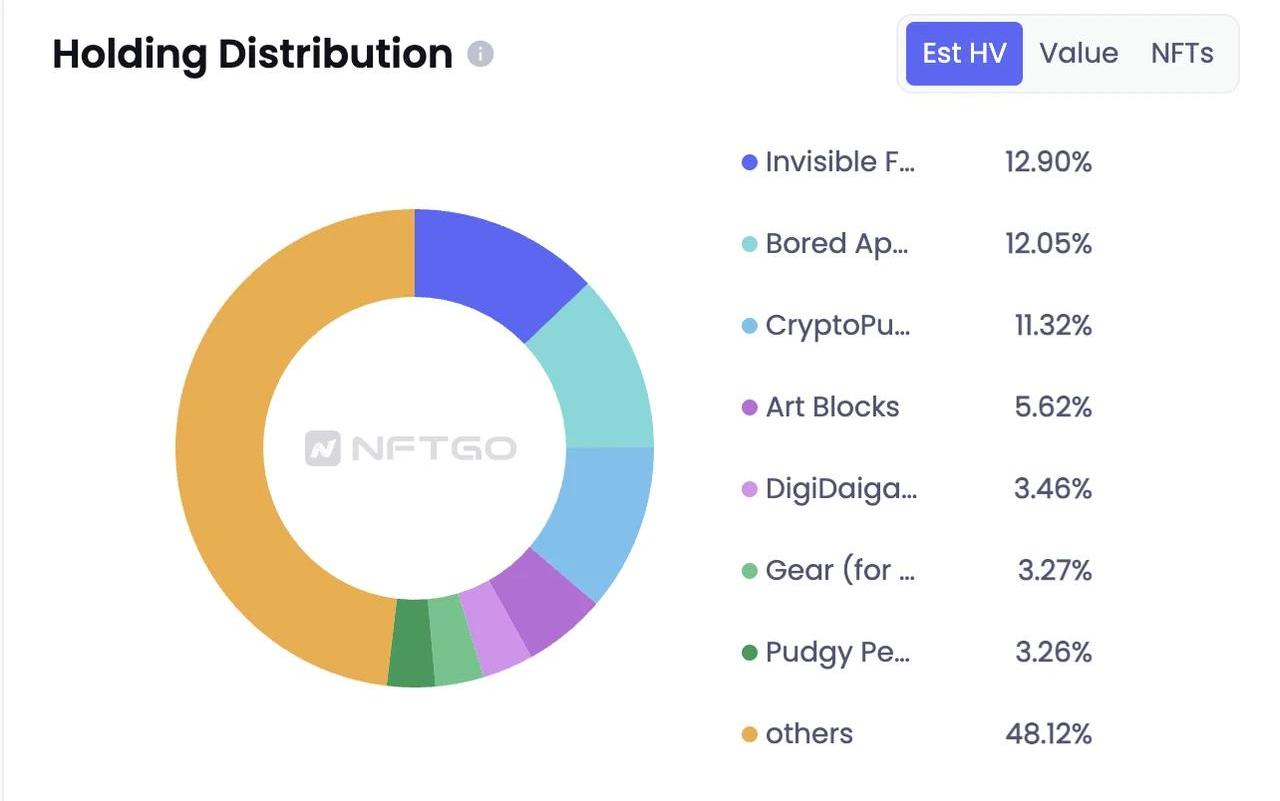Switch to the NFTs tab

pyautogui.click(x=1182, y=54)
